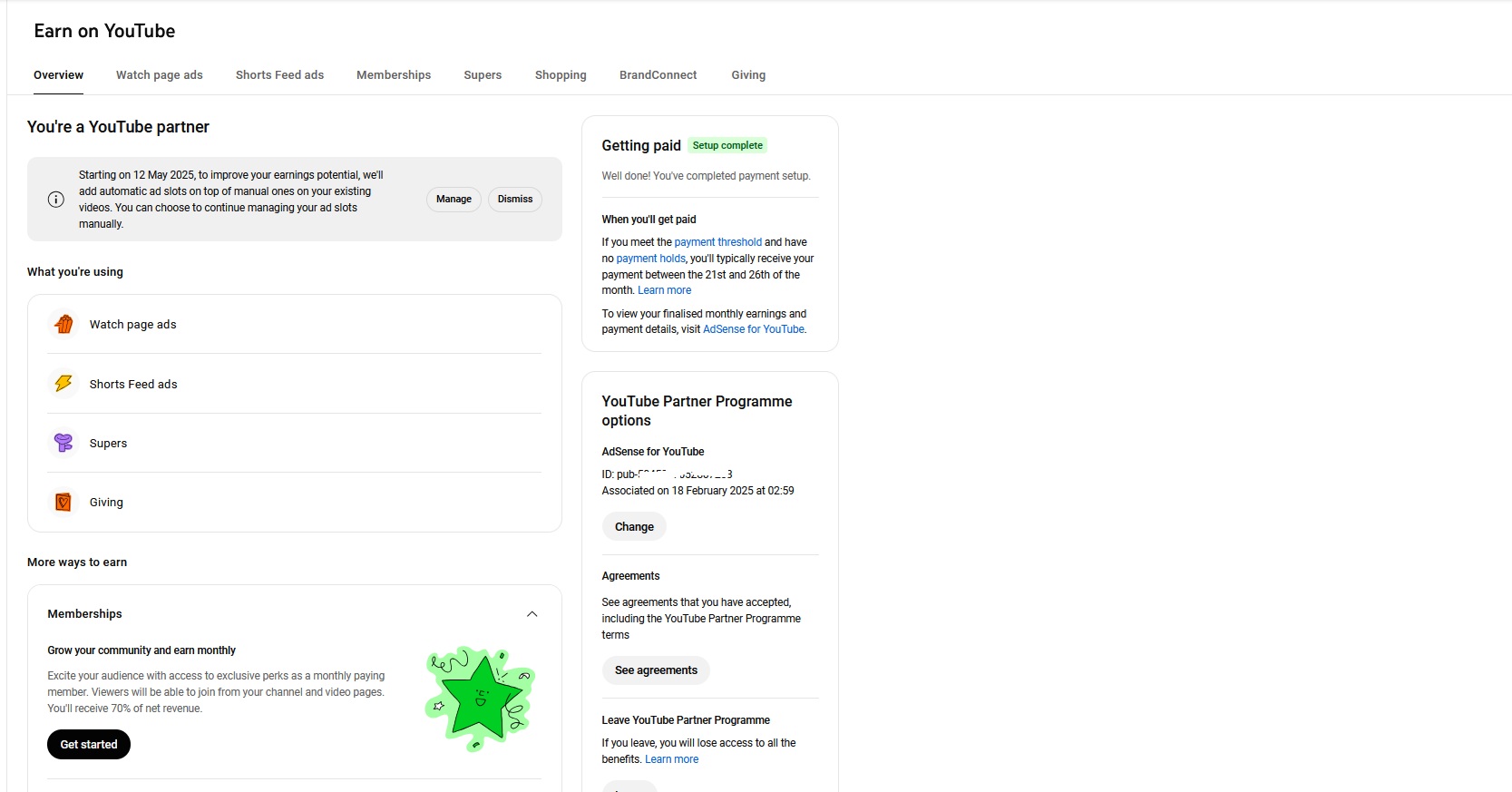Click the Setup complete badge
This screenshot has height=792, width=1512.
click(727, 145)
